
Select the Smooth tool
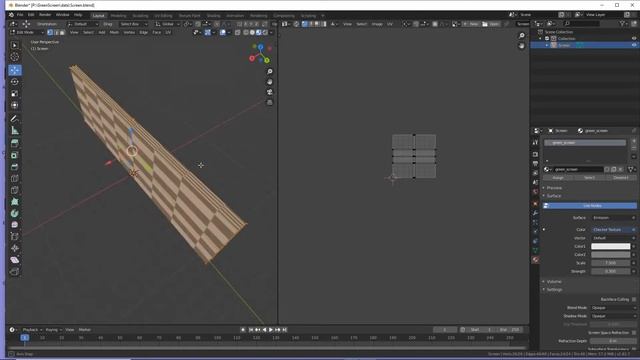15,225
